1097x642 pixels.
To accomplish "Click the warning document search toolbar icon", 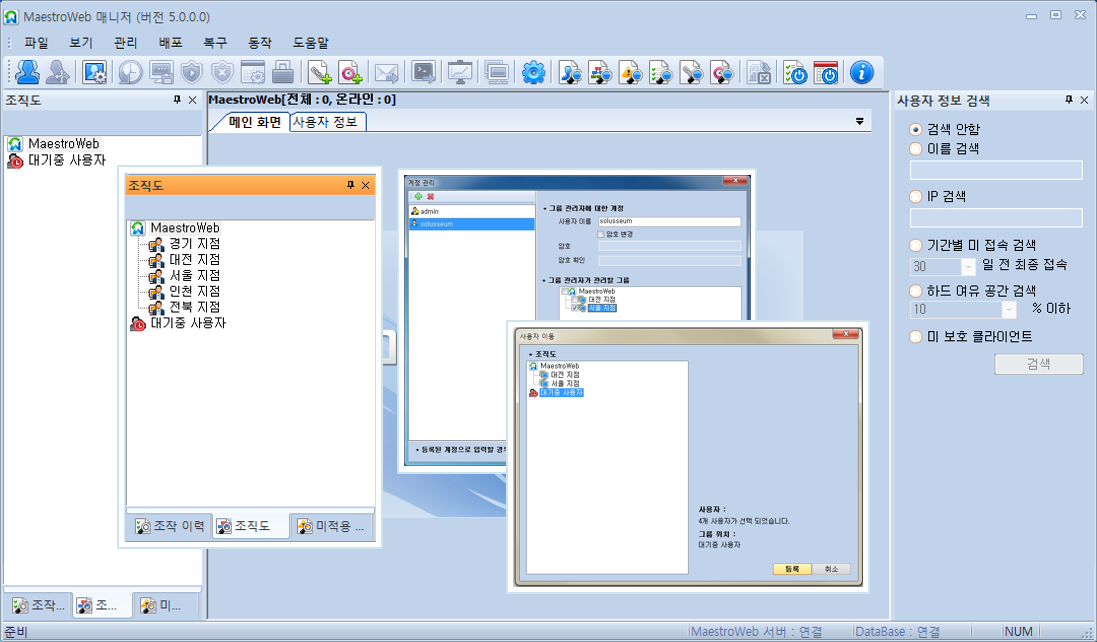I will (631, 72).
